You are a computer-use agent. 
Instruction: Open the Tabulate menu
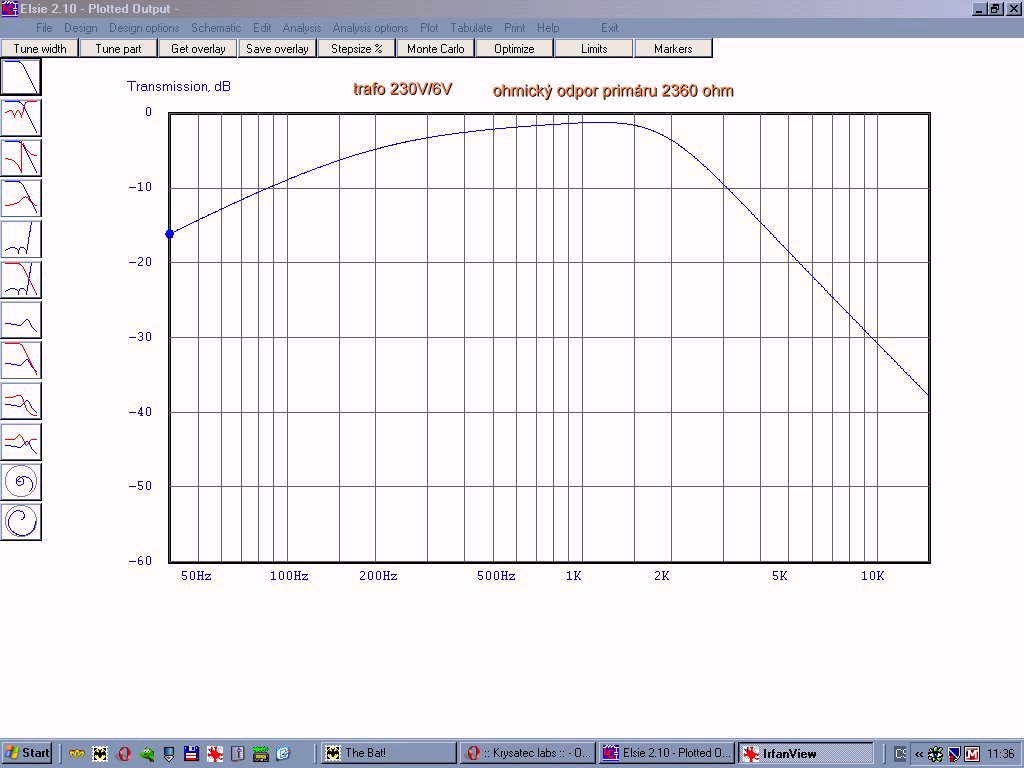pyautogui.click(x=471, y=28)
